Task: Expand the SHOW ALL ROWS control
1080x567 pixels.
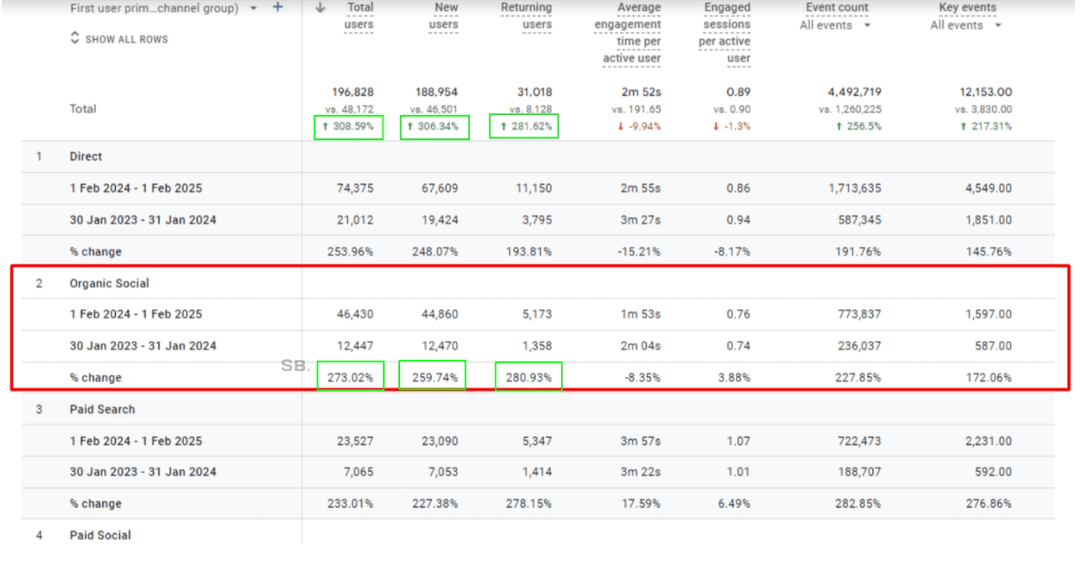Action: (x=119, y=39)
